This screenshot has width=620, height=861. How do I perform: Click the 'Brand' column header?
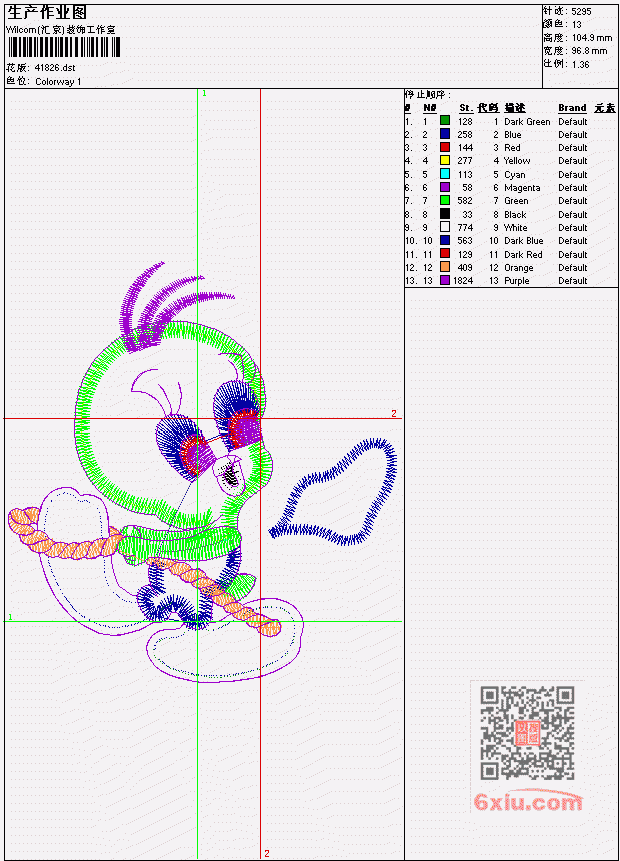coord(572,108)
